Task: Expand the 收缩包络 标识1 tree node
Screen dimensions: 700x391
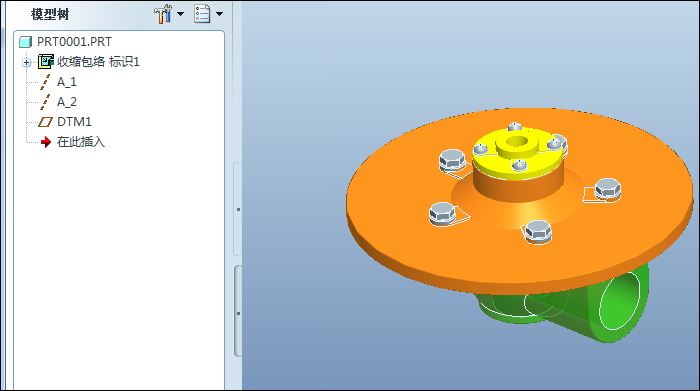Action: [x=26, y=62]
